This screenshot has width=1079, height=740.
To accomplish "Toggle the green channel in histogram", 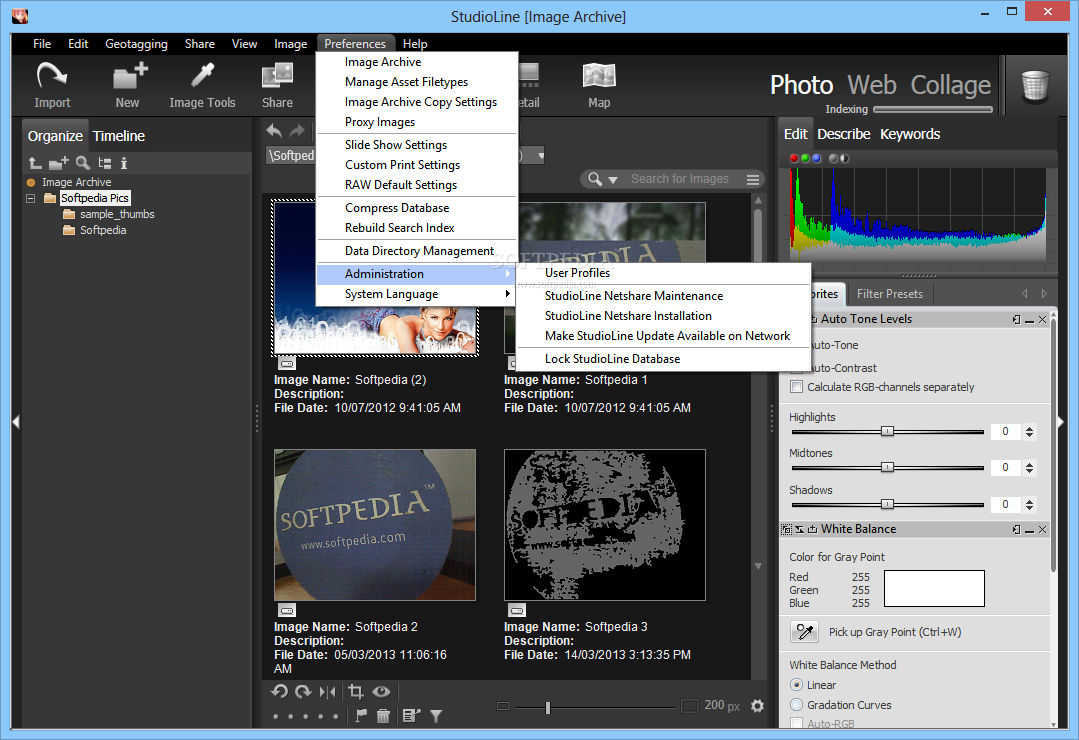I will (805, 158).
